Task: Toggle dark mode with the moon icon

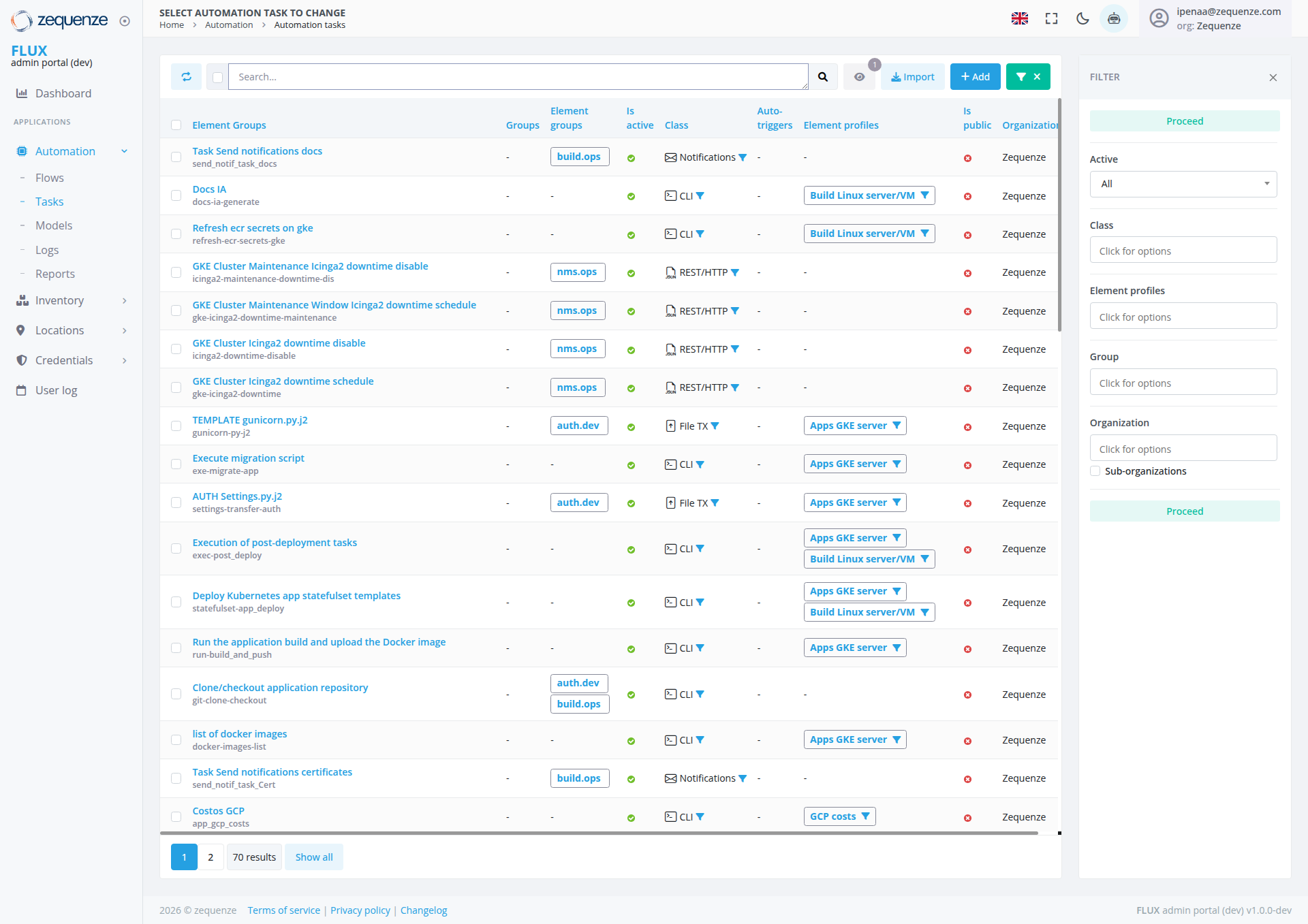Action: point(1083,18)
